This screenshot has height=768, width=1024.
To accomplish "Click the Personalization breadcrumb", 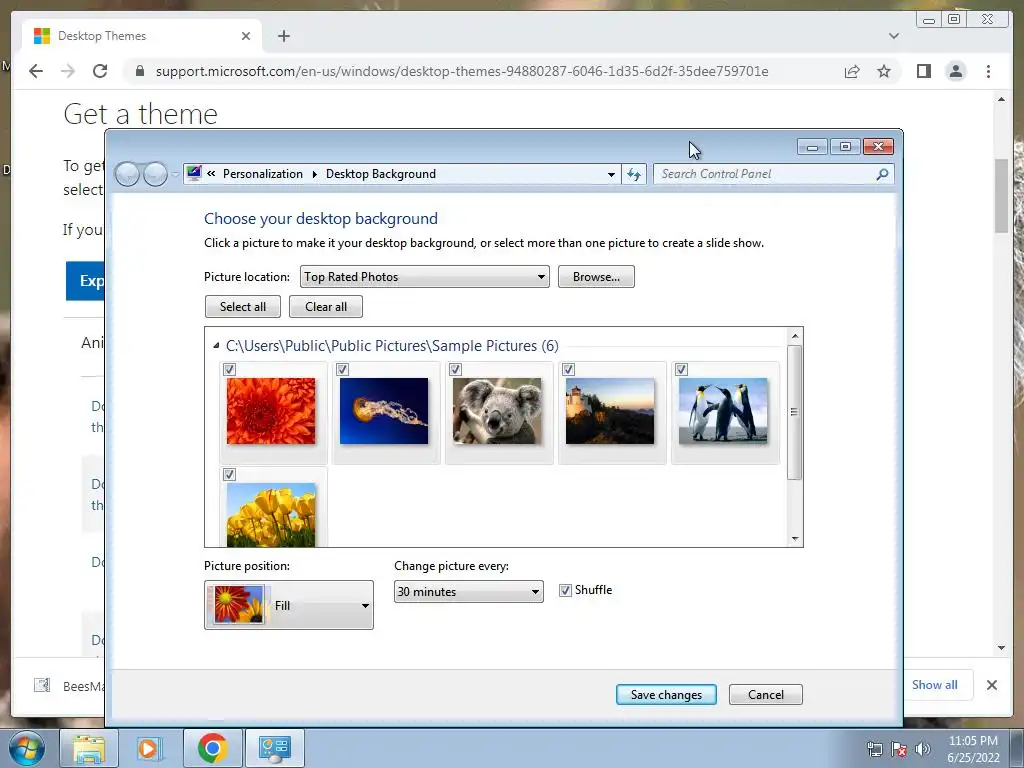I will click(263, 174).
